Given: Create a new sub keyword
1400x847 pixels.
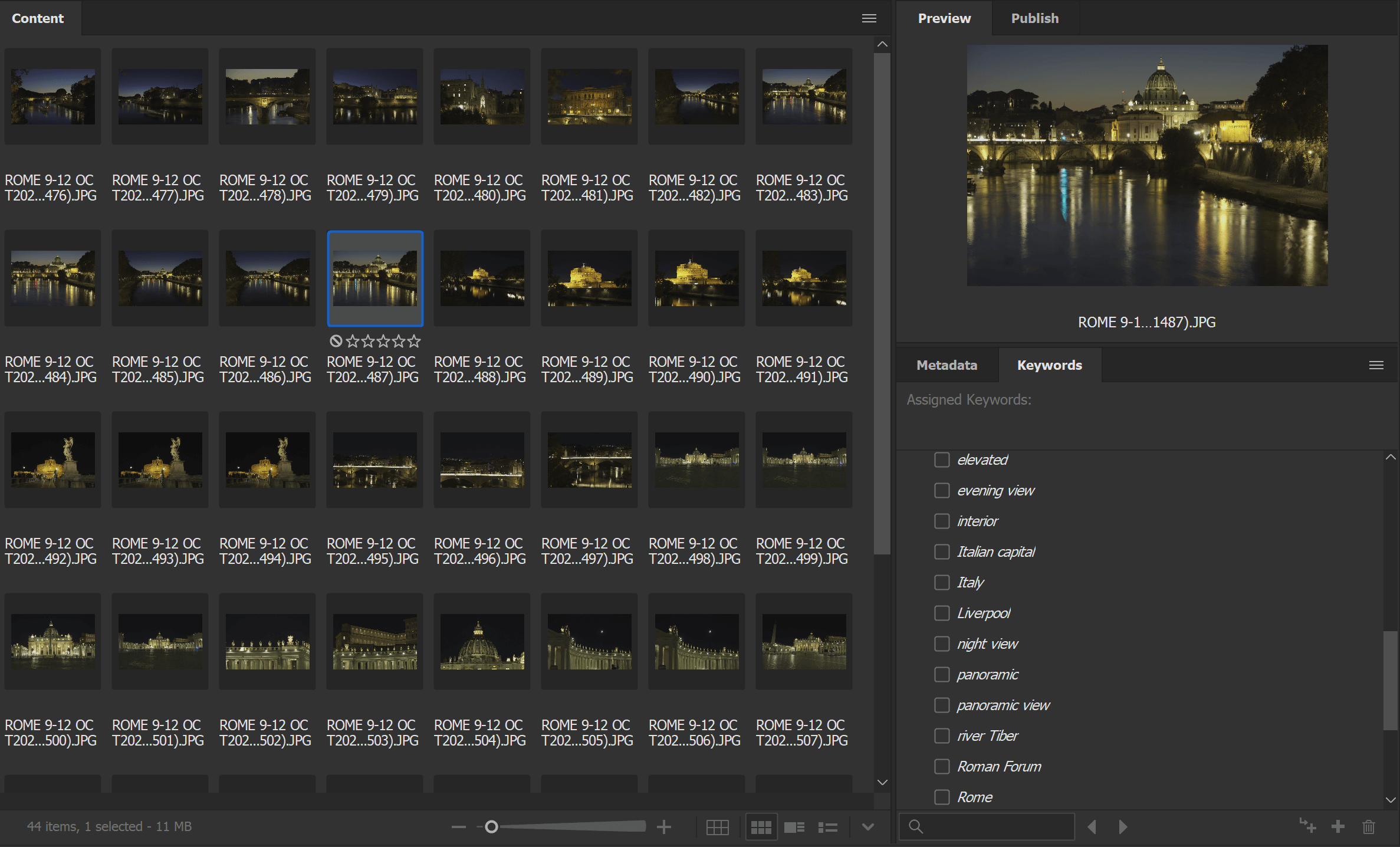Looking at the screenshot, I should (1307, 826).
